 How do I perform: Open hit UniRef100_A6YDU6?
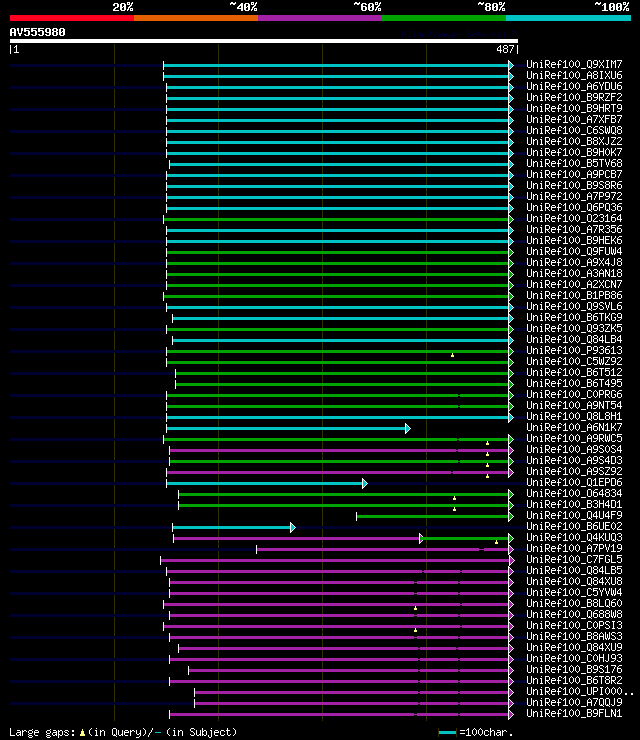pos(574,86)
